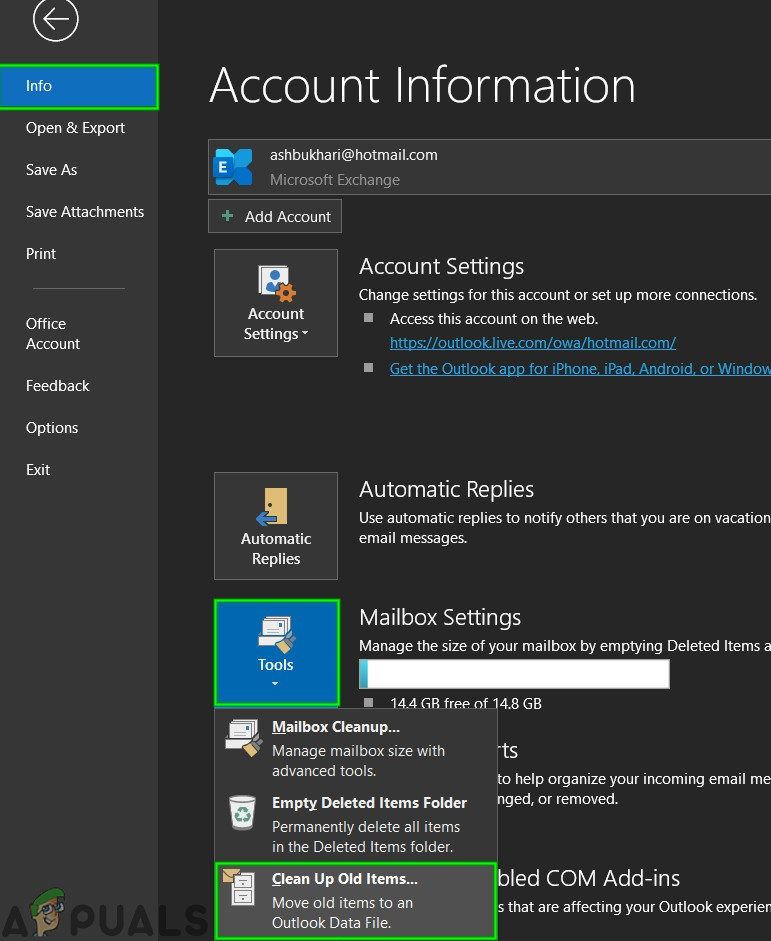This screenshot has width=771, height=941.
Task: Open the outlook.live.com/owa/hotmail.com link
Action: click(x=532, y=342)
